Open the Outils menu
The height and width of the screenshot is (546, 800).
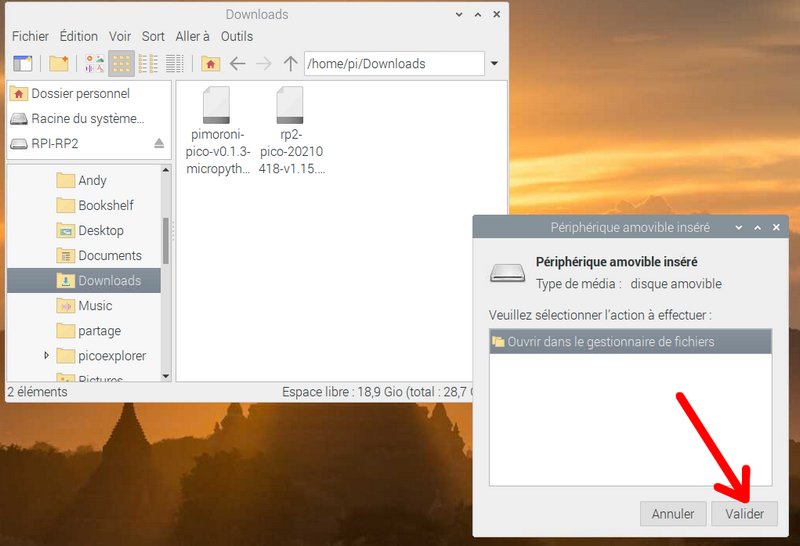tap(237, 36)
